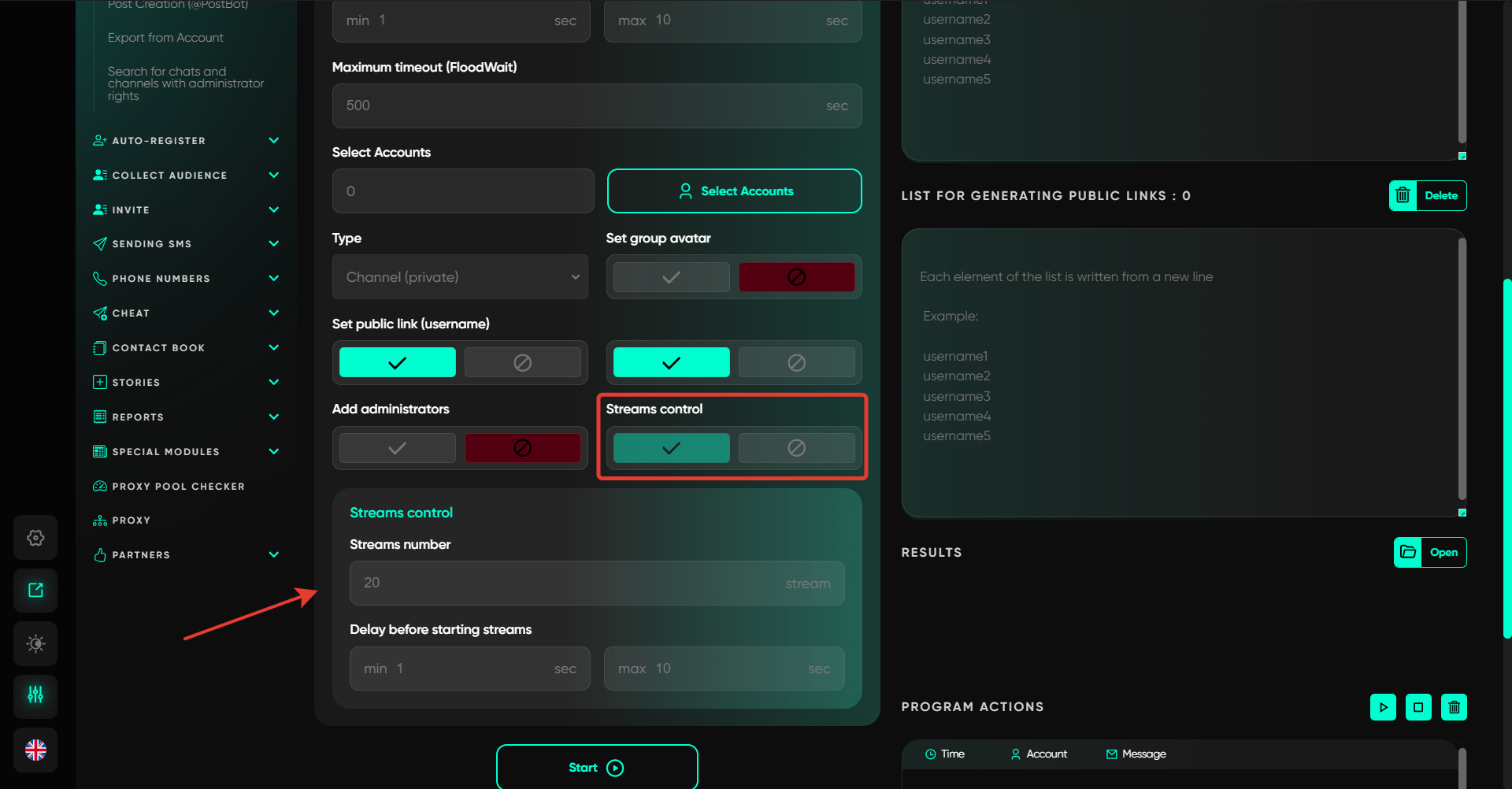Click trash icon in Program Actions
The height and width of the screenshot is (789, 1512).
pyautogui.click(x=1454, y=707)
